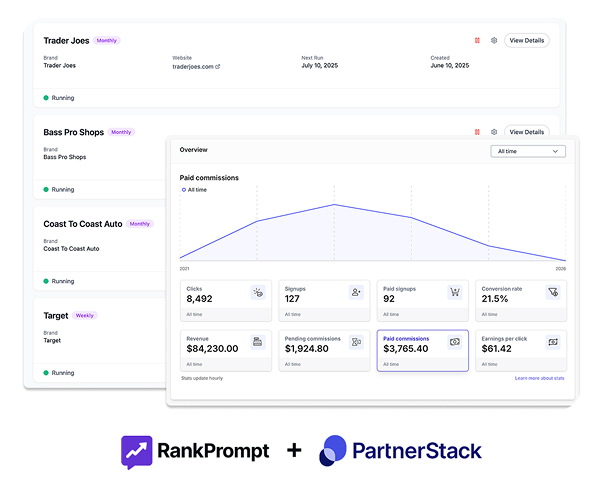Toggle All time series in chart legend
This screenshot has width=600, height=489.
click(x=196, y=189)
